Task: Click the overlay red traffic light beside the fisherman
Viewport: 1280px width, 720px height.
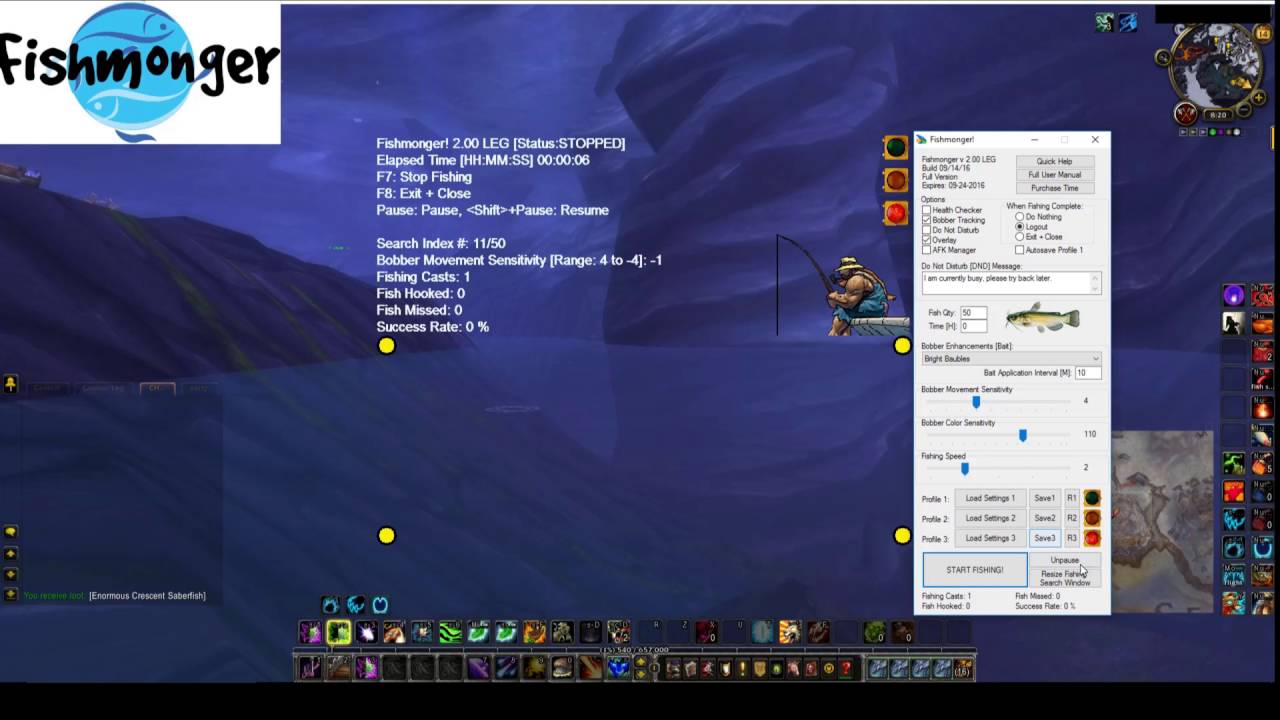Action: point(895,213)
